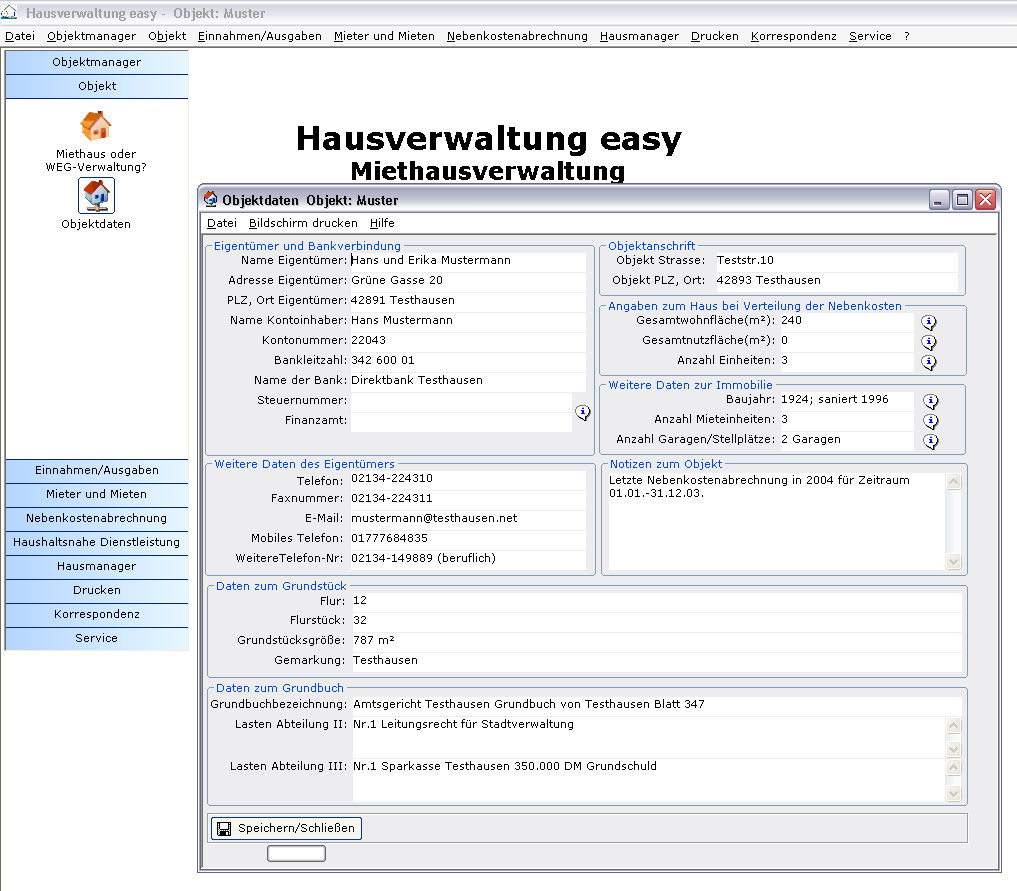Open the Hausmanager menu

coord(639,36)
